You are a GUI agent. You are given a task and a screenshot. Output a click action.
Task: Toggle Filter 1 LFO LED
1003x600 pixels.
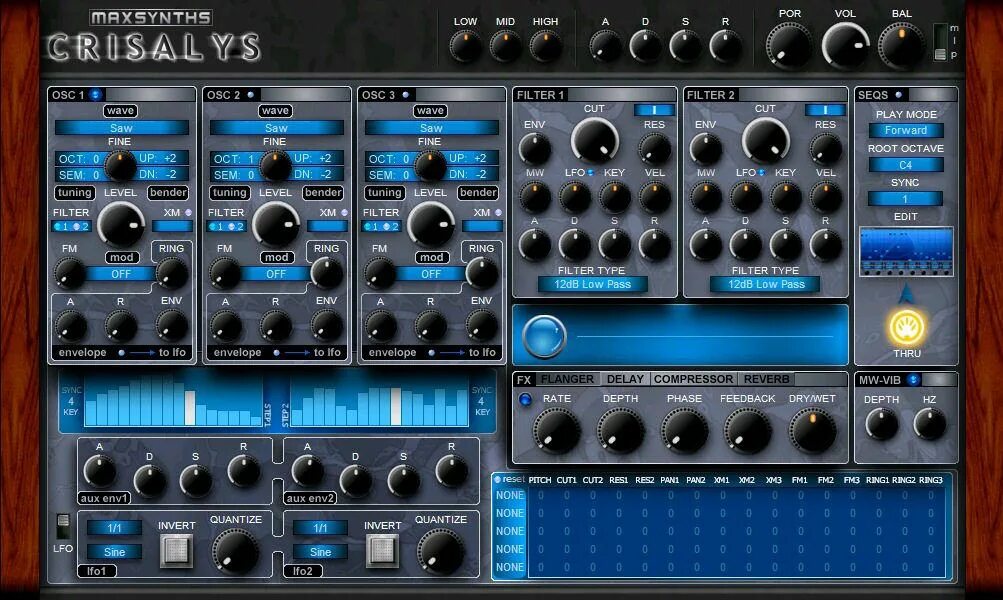[x=590, y=173]
